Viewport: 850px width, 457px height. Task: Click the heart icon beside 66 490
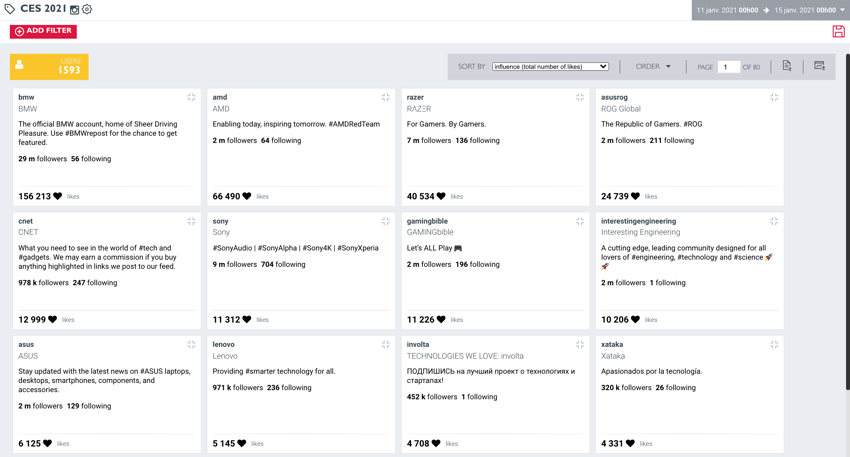point(247,196)
